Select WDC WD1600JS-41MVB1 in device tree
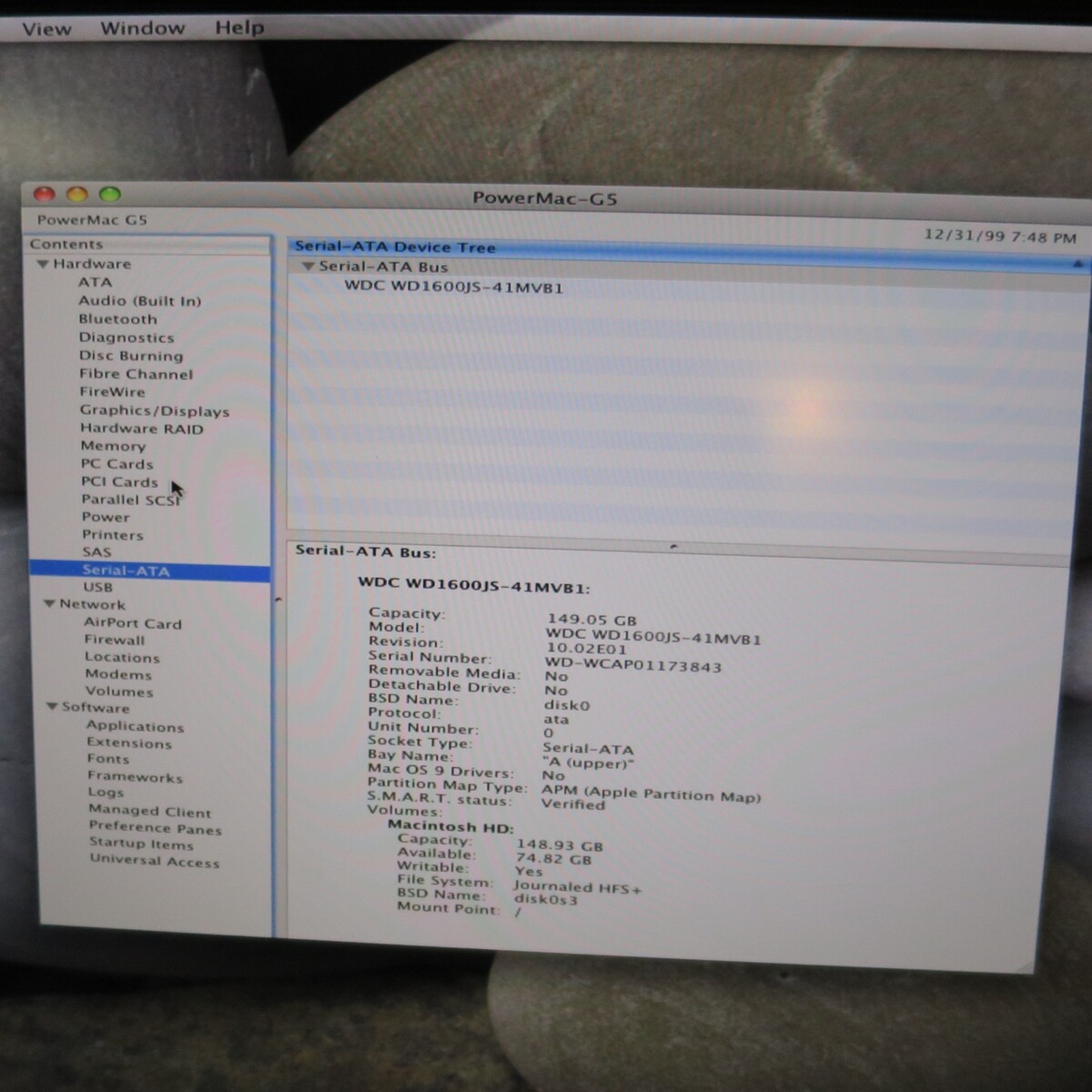The width and height of the screenshot is (1092, 1092). click(x=453, y=287)
